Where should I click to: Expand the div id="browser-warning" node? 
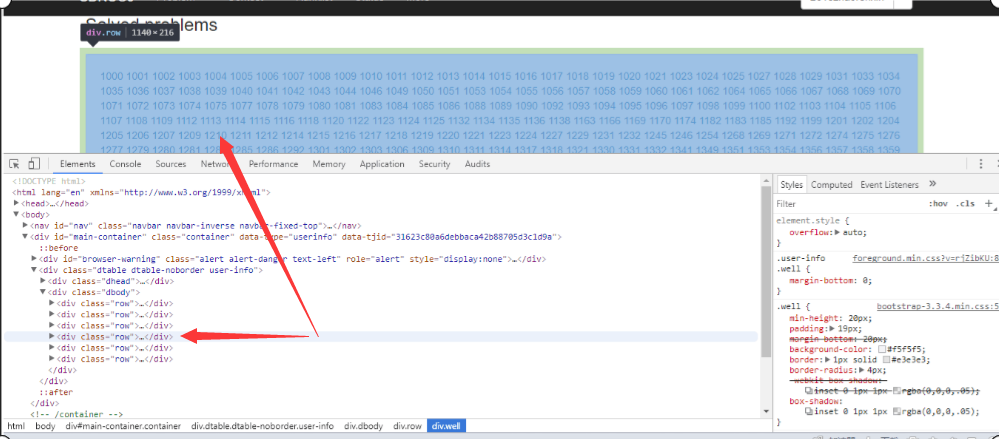[x=34, y=259]
